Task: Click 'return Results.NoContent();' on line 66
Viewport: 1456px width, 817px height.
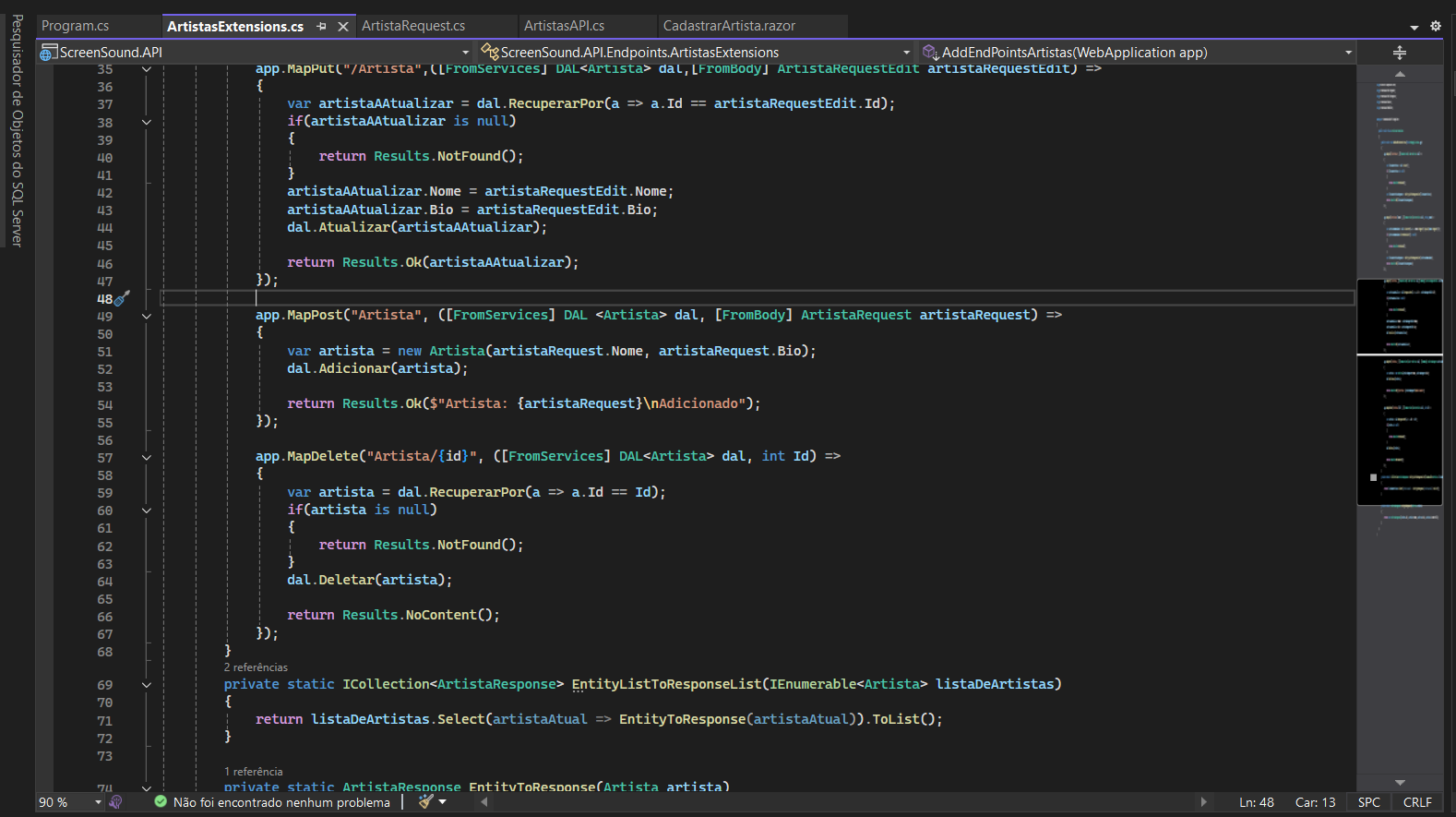Action: point(393,615)
